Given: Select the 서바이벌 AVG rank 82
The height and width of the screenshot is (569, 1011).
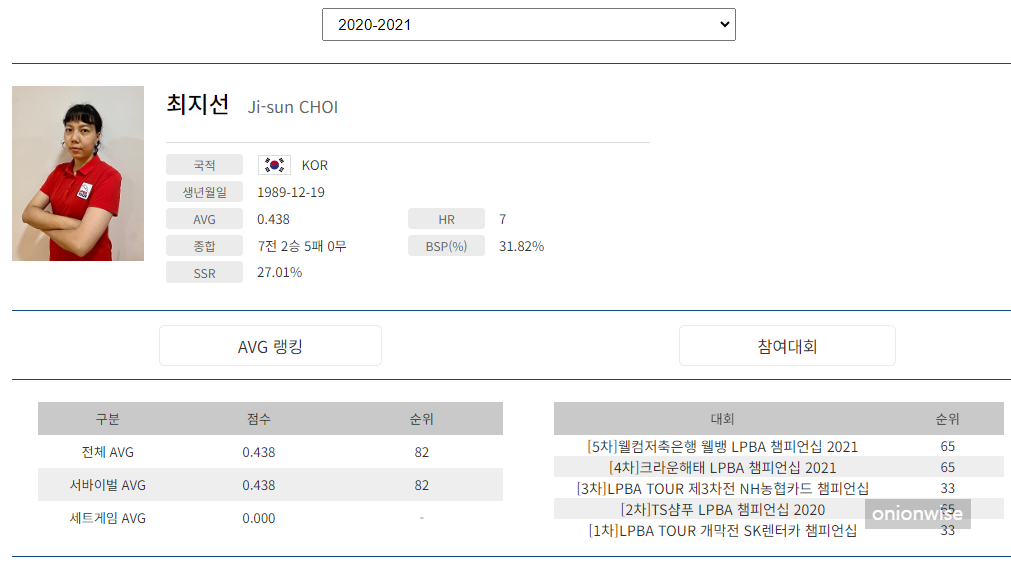Looking at the screenshot, I should (x=422, y=486).
